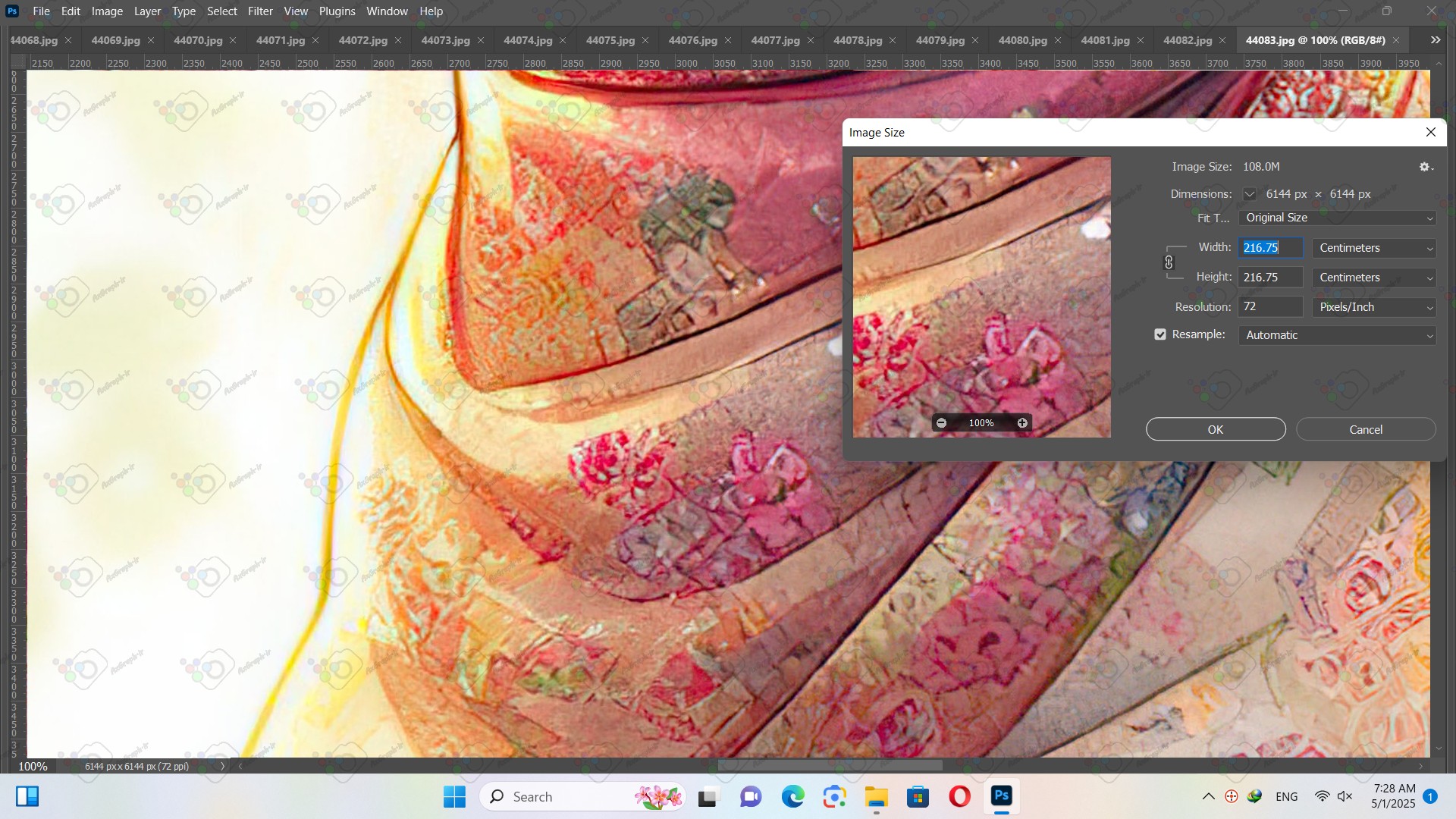Click the Width value field

coord(1270,248)
